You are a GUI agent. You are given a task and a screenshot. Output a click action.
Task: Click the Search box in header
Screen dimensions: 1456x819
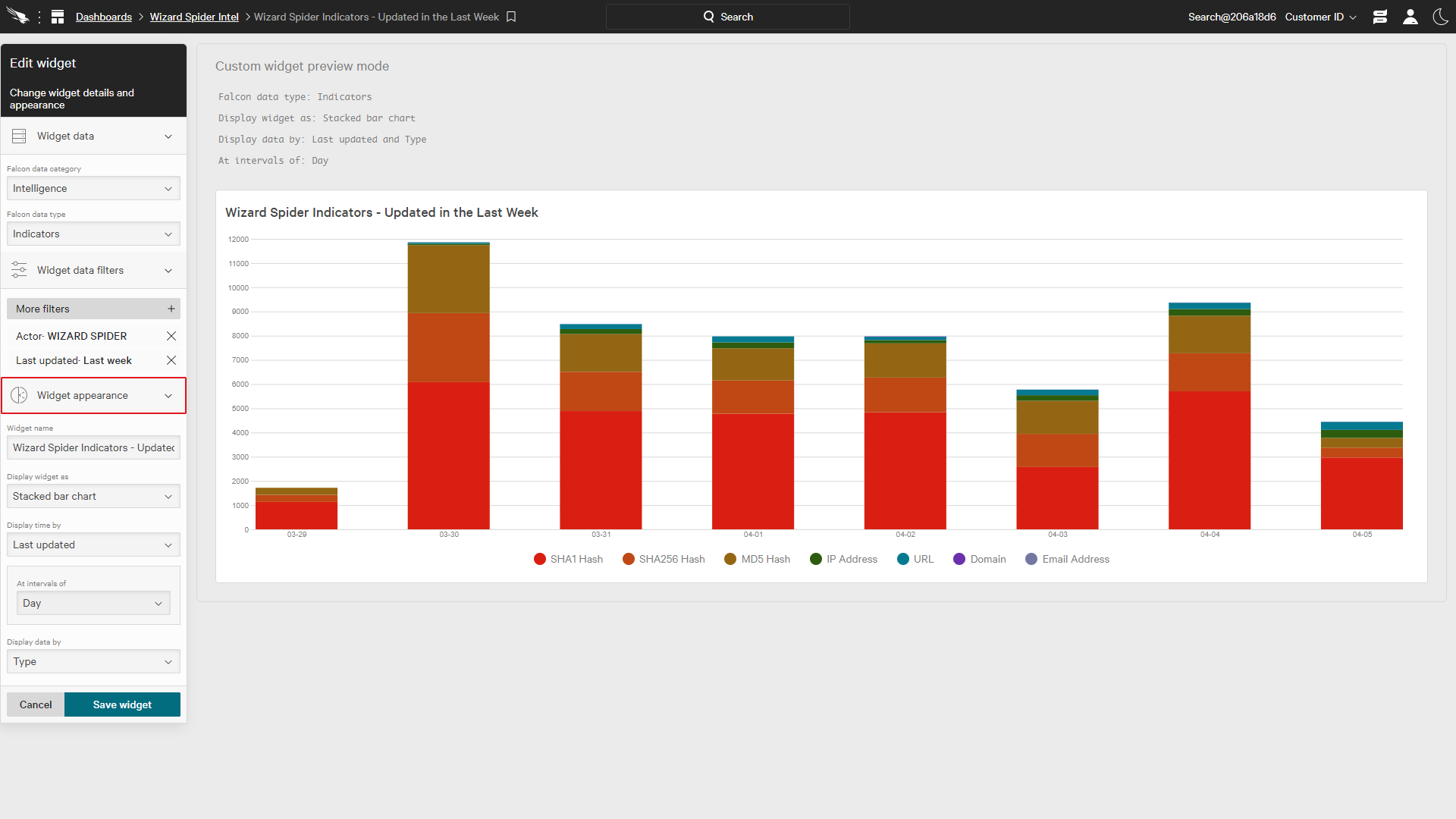pyautogui.click(x=727, y=17)
